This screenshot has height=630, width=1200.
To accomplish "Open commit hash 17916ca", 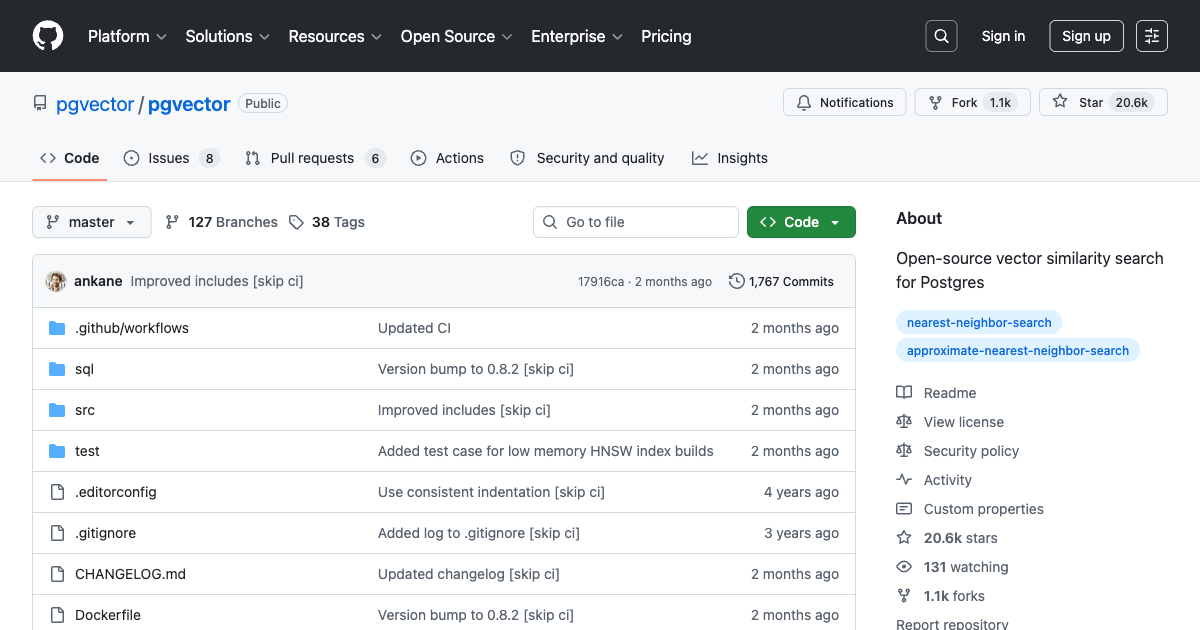I will [601, 282].
